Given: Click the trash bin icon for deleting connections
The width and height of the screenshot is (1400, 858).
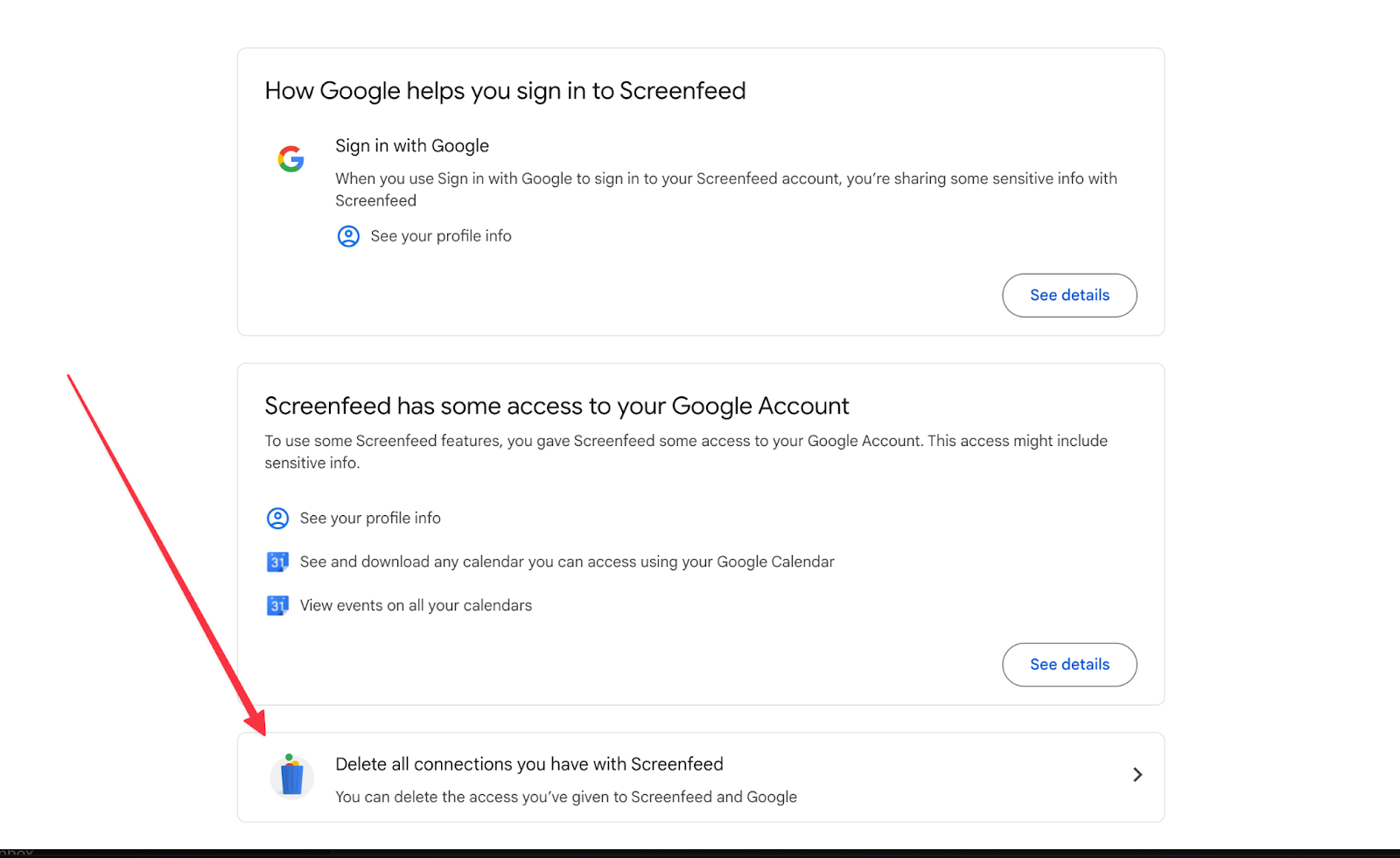Looking at the screenshot, I should (x=291, y=776).
